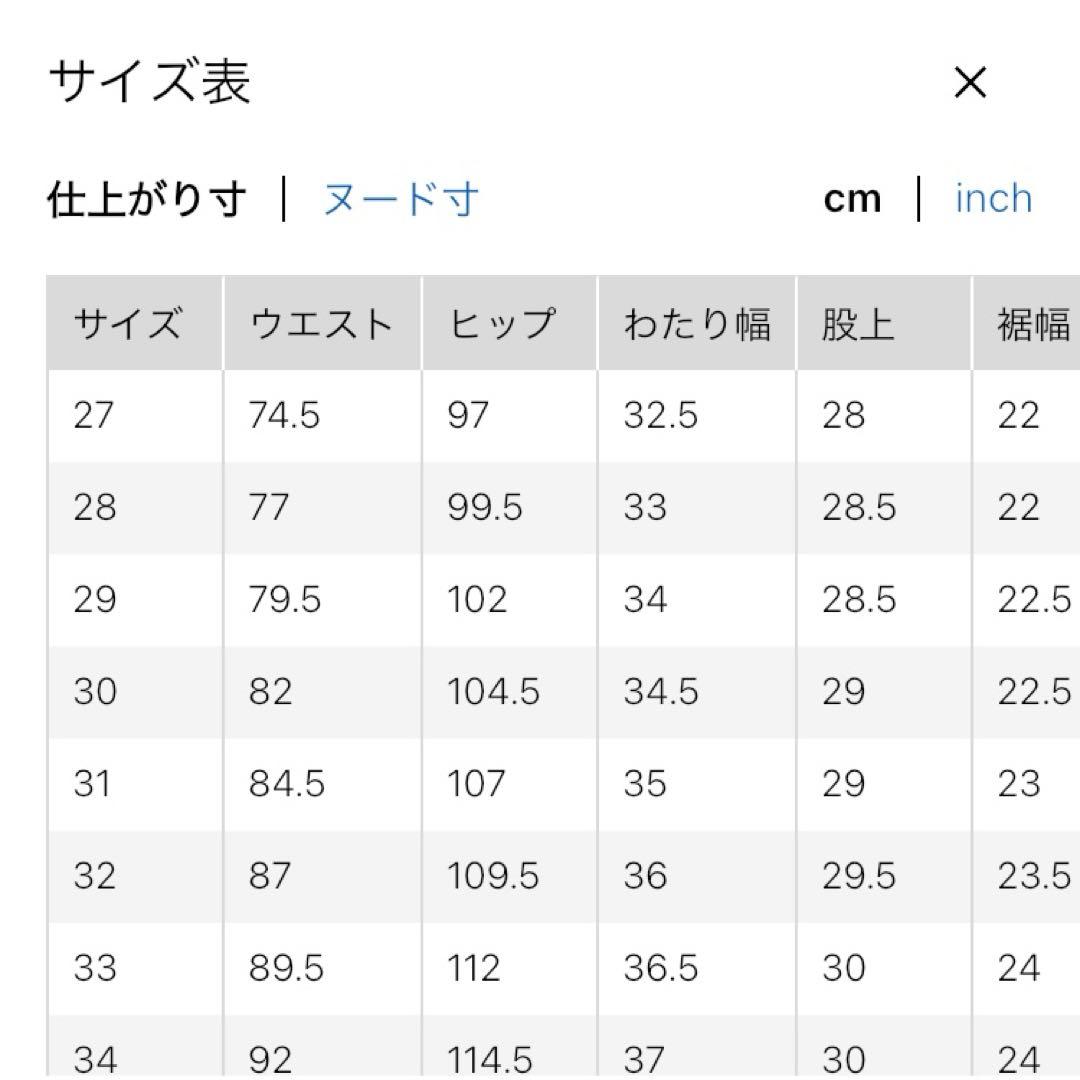Click the 股上 column header

point(857,325)
